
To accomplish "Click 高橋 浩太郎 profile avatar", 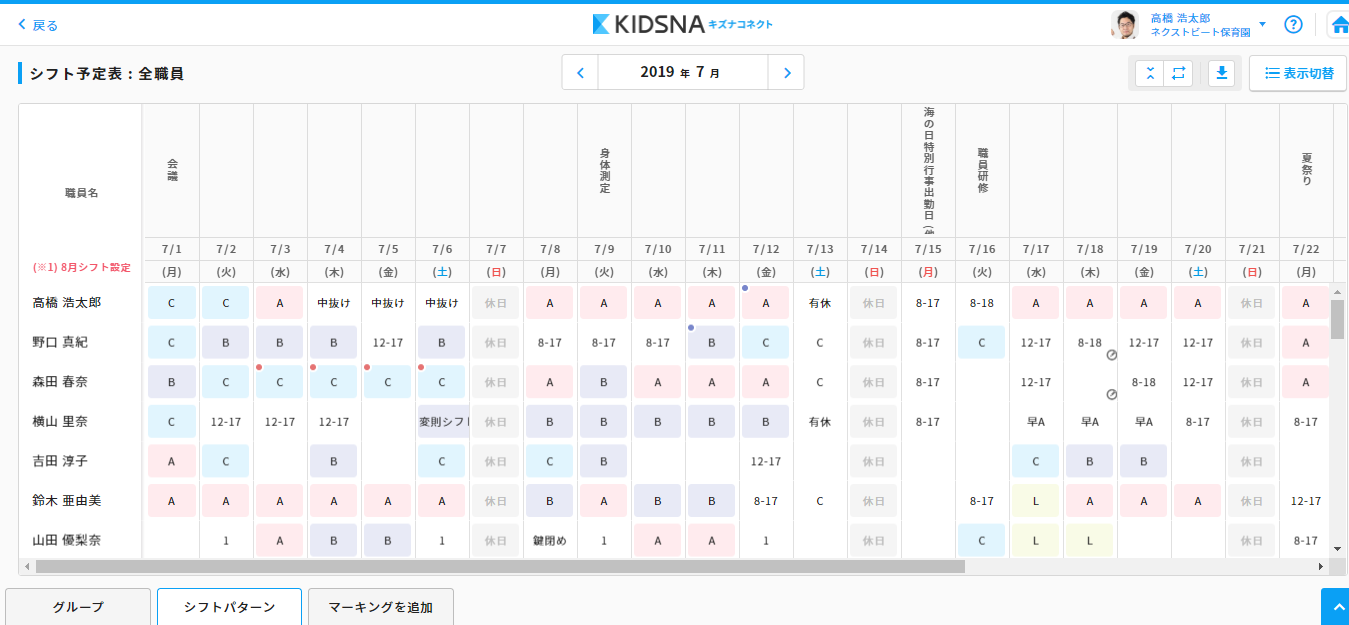I will (x=1124, y=25).
